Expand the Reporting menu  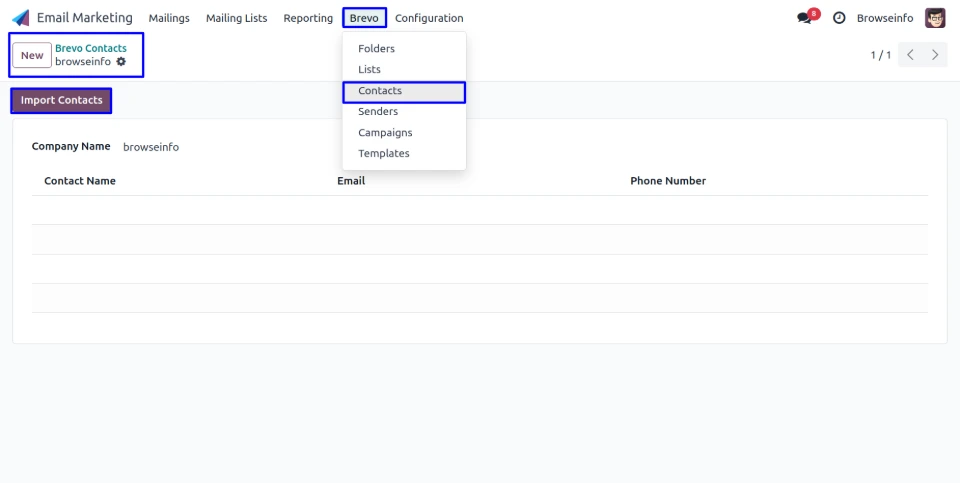coord(308,18)
